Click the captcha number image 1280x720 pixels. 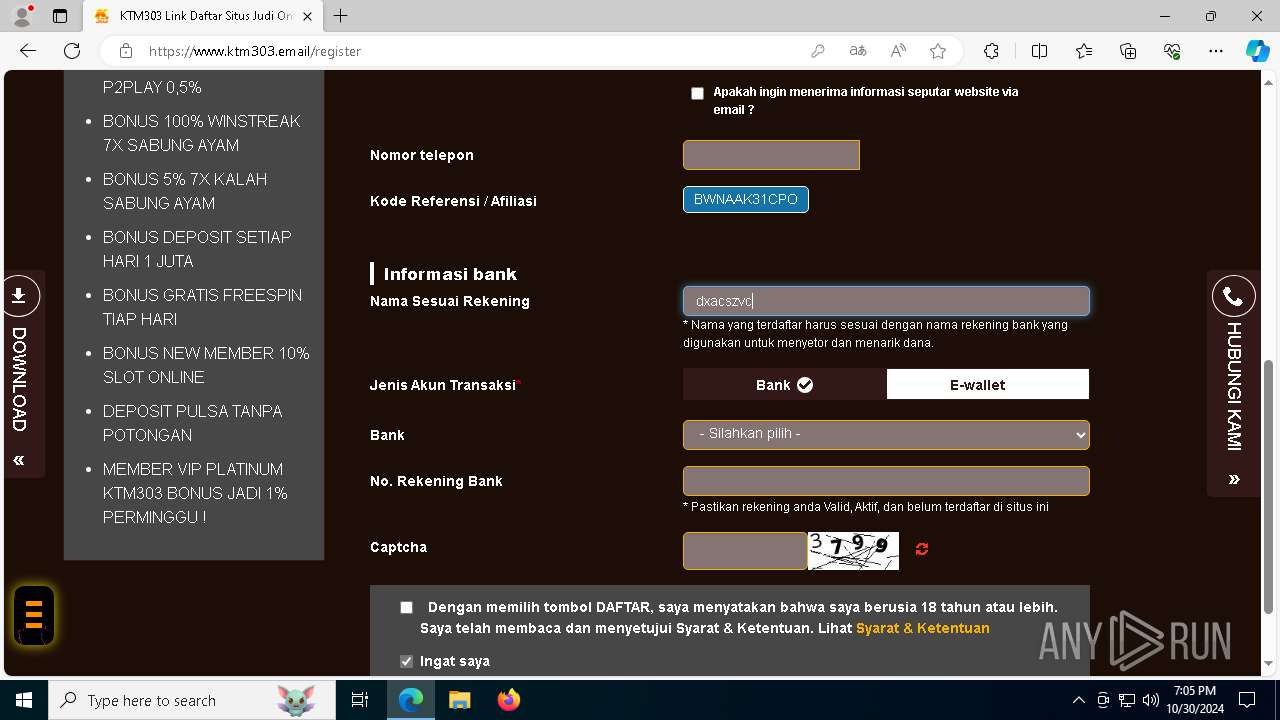[x=853, y=551]
